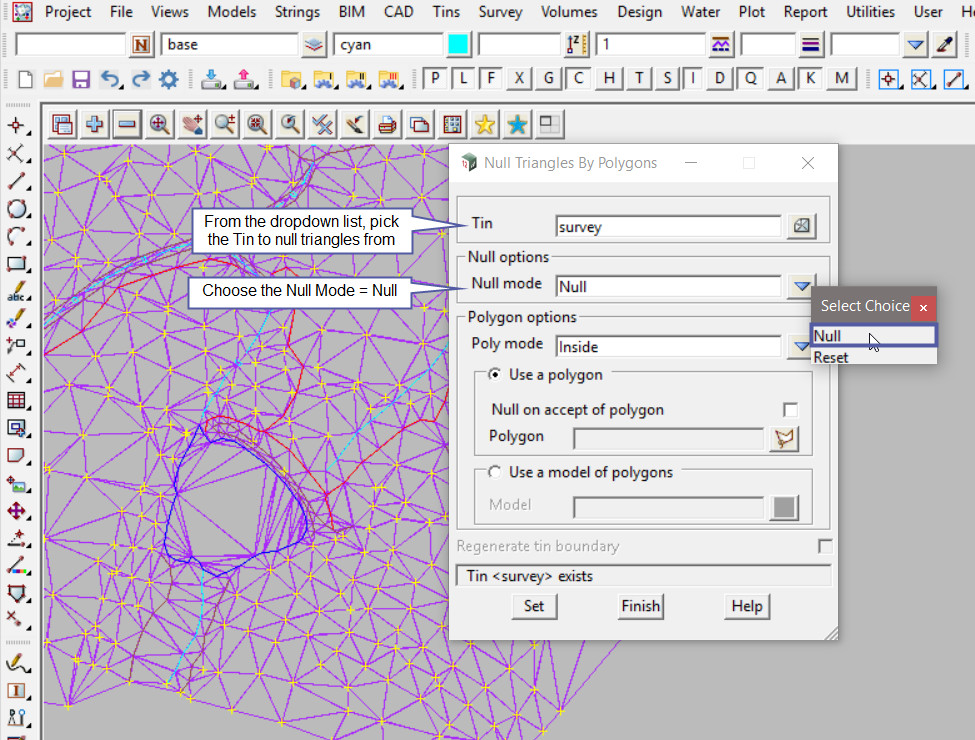Open the Tins menu

click(x=446, y=12)
